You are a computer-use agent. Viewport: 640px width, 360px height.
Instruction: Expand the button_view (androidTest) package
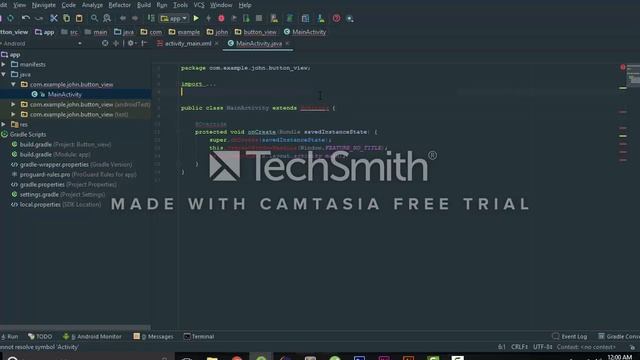13,104
